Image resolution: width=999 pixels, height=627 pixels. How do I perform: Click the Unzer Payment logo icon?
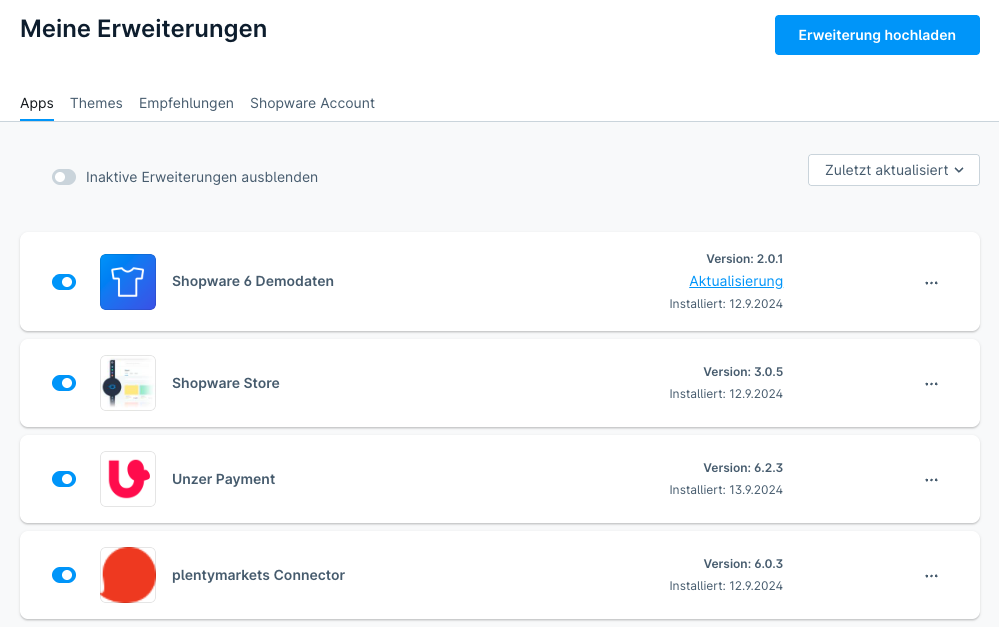128,479
